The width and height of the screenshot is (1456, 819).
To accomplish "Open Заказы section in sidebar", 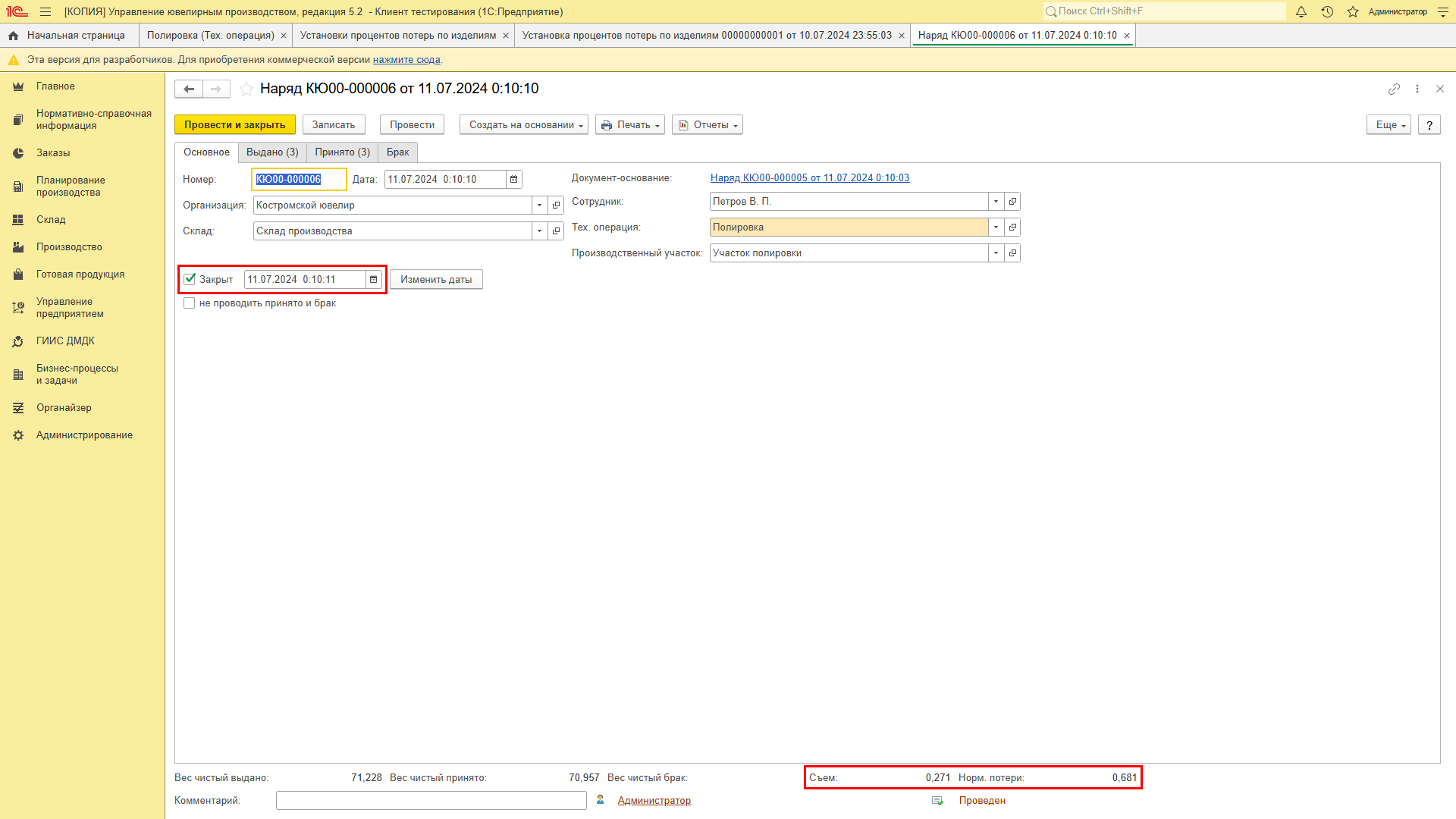I will point(53,153).
